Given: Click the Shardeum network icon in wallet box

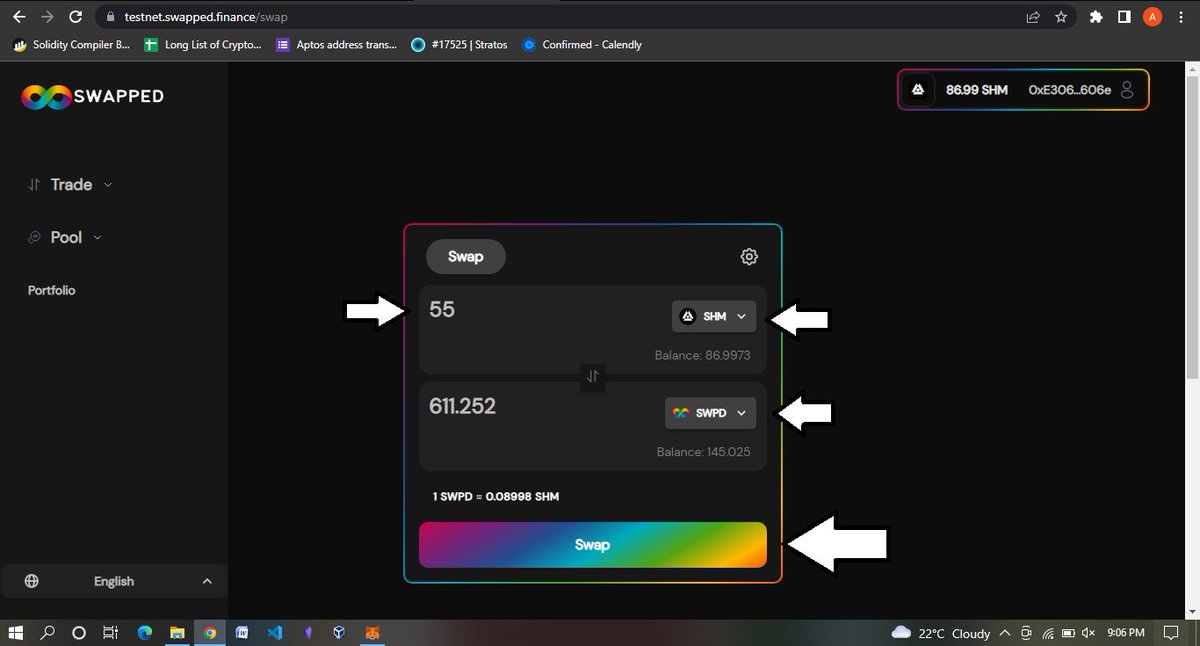Looking at the screenshot, I should pos(919,90).
